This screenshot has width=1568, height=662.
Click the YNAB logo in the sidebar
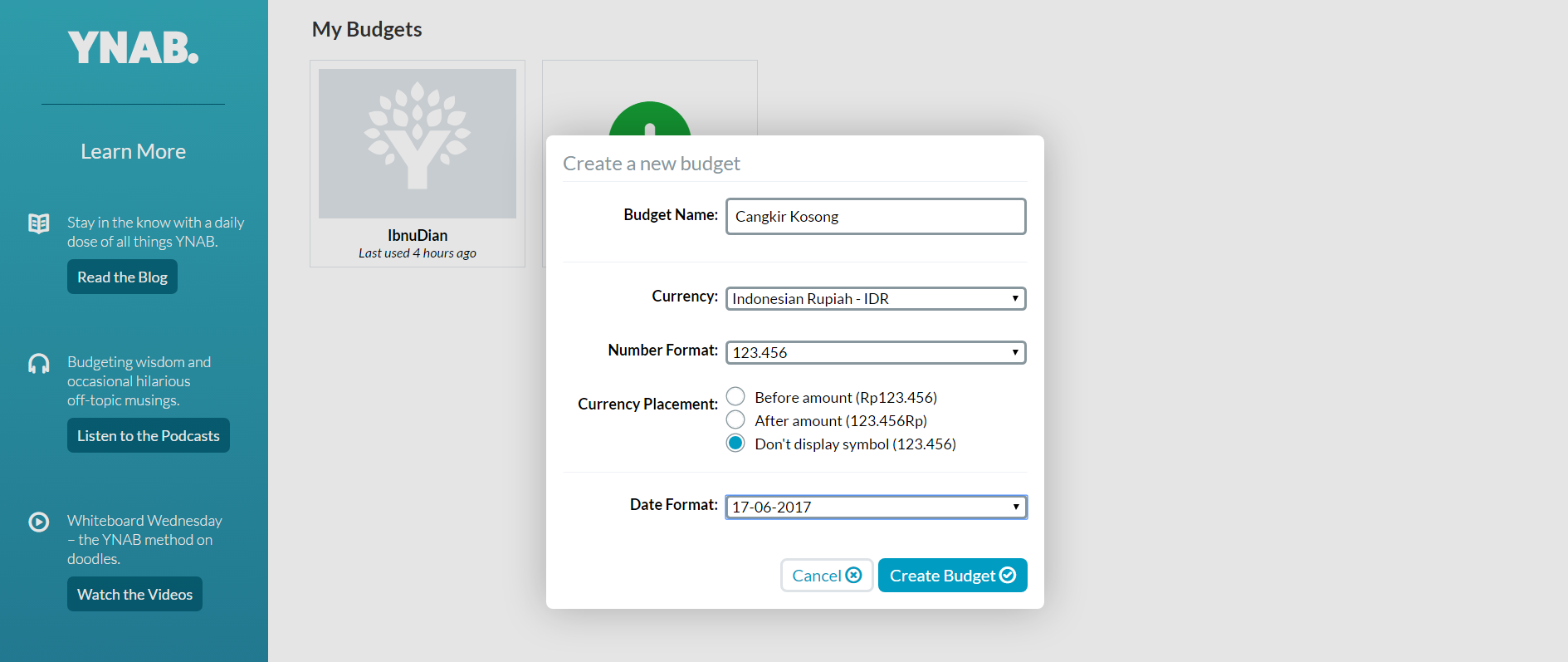pyautogui.click(x=133, y=48)
